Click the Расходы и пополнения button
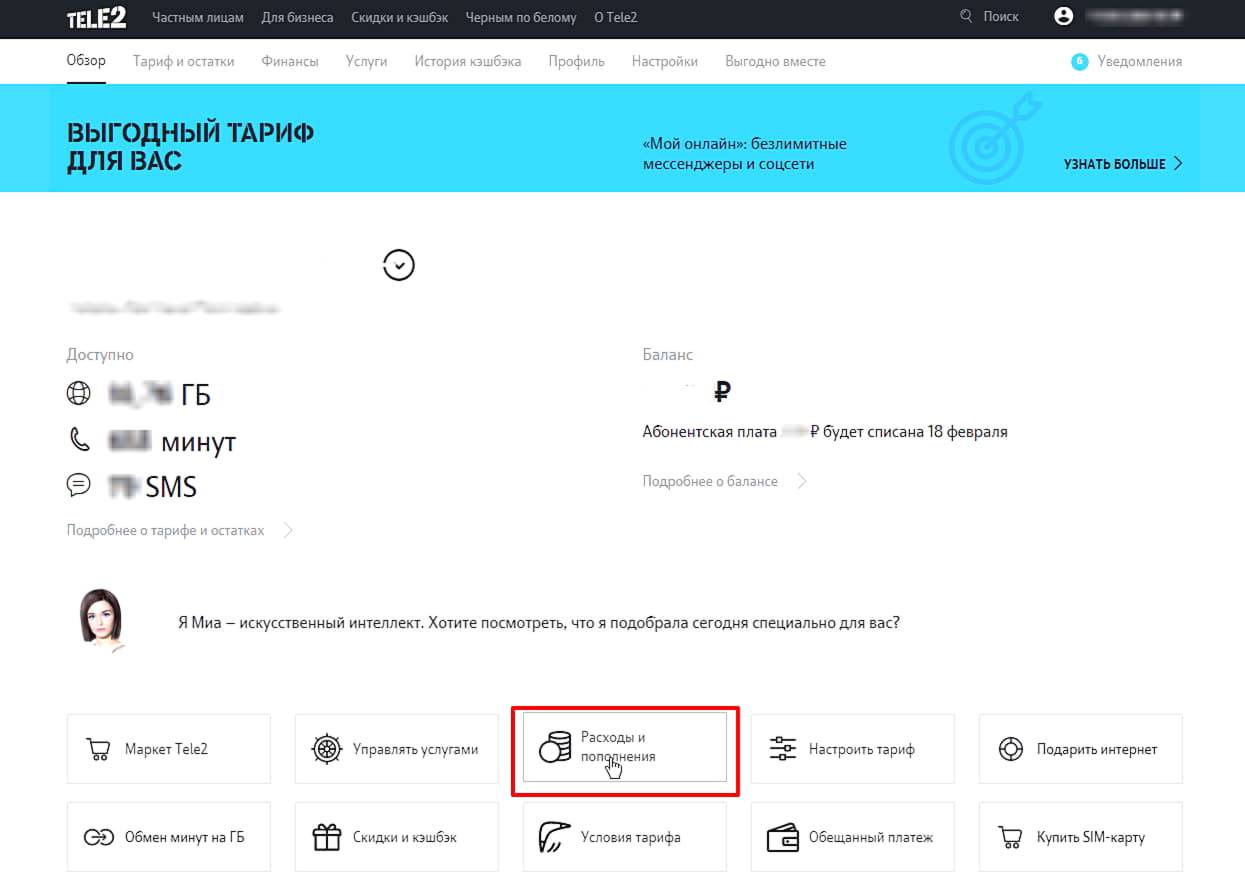The width and height of the screenshot is (1245, 881). coord(625,748)
